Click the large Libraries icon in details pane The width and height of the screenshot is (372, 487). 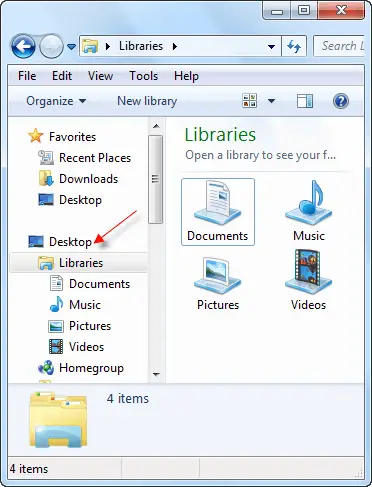58,419
